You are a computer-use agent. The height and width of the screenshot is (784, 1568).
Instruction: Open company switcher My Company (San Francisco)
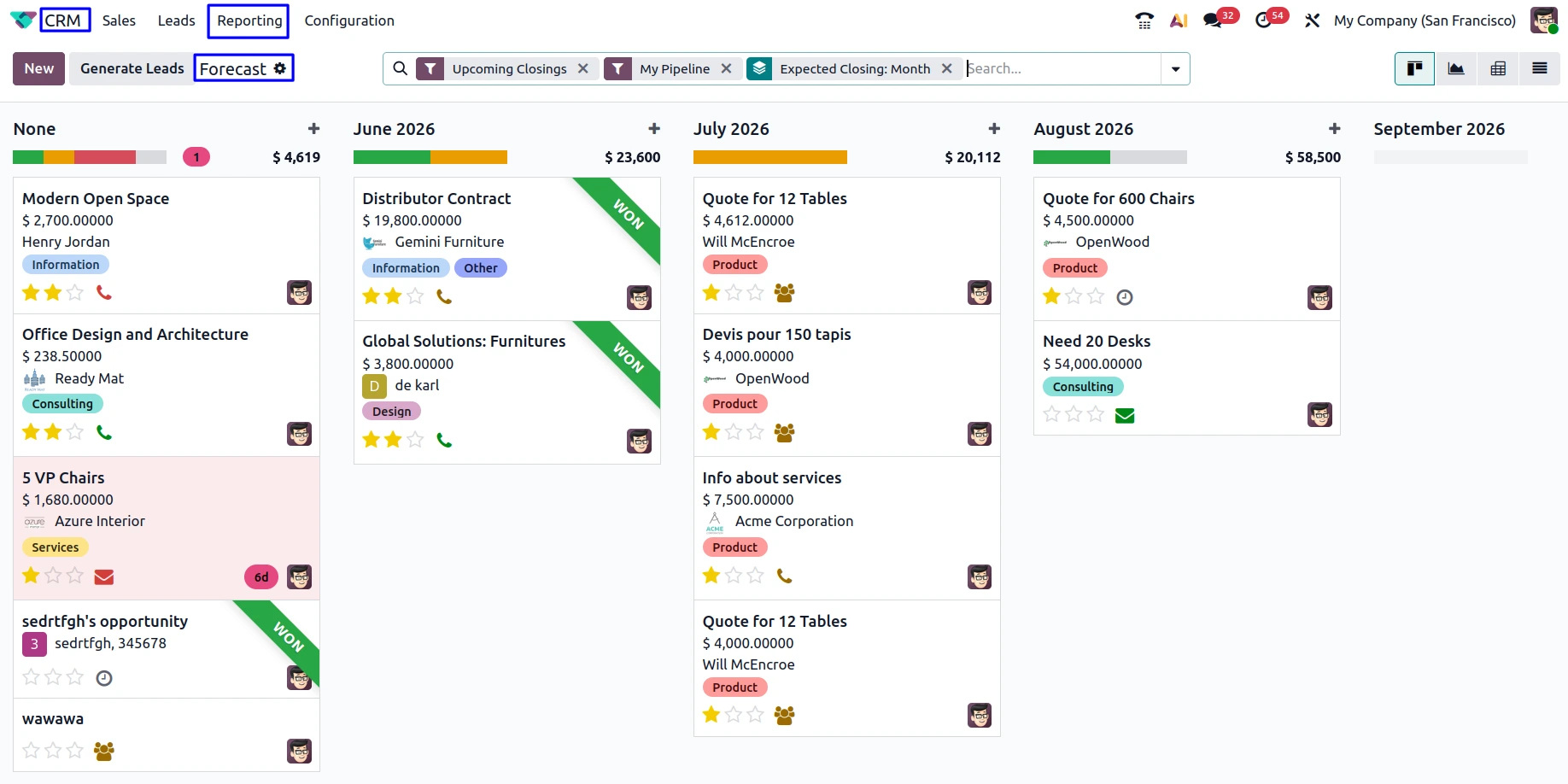click(1425, 20)
